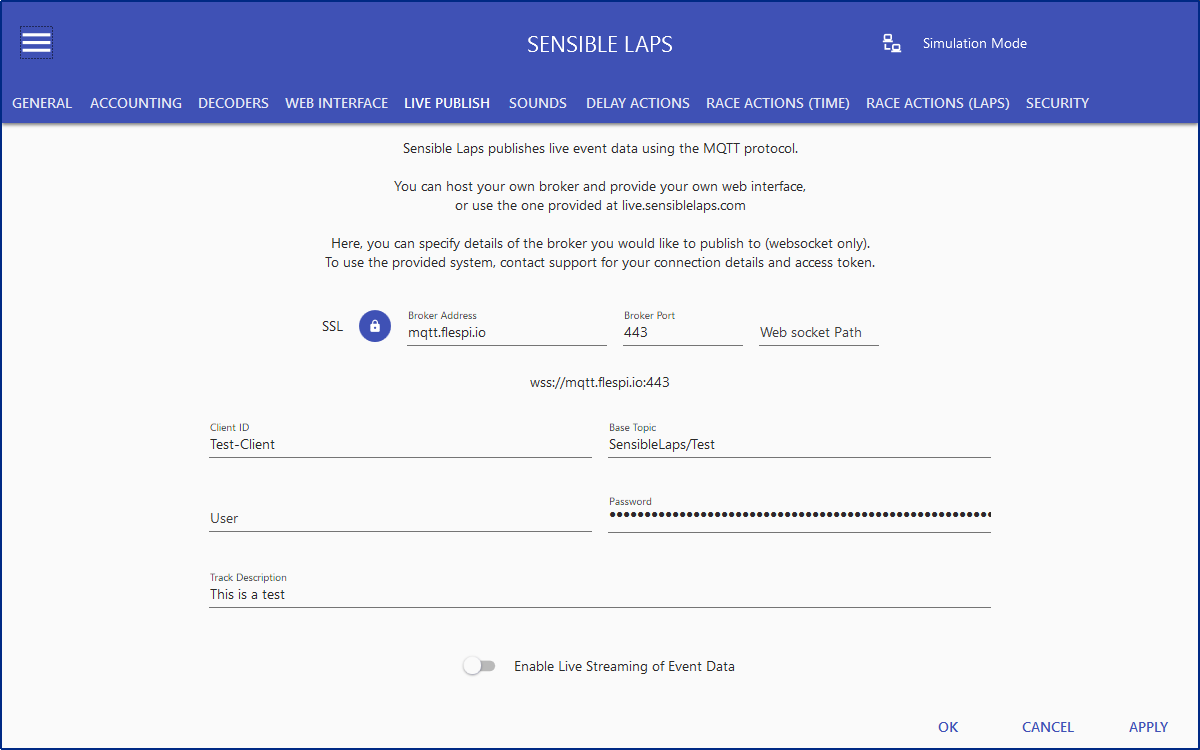Image resolution: width=1200 pixels, height=750 pixels.
Task: Select the Live Publish tab
Action: click(x=447, y=103)
